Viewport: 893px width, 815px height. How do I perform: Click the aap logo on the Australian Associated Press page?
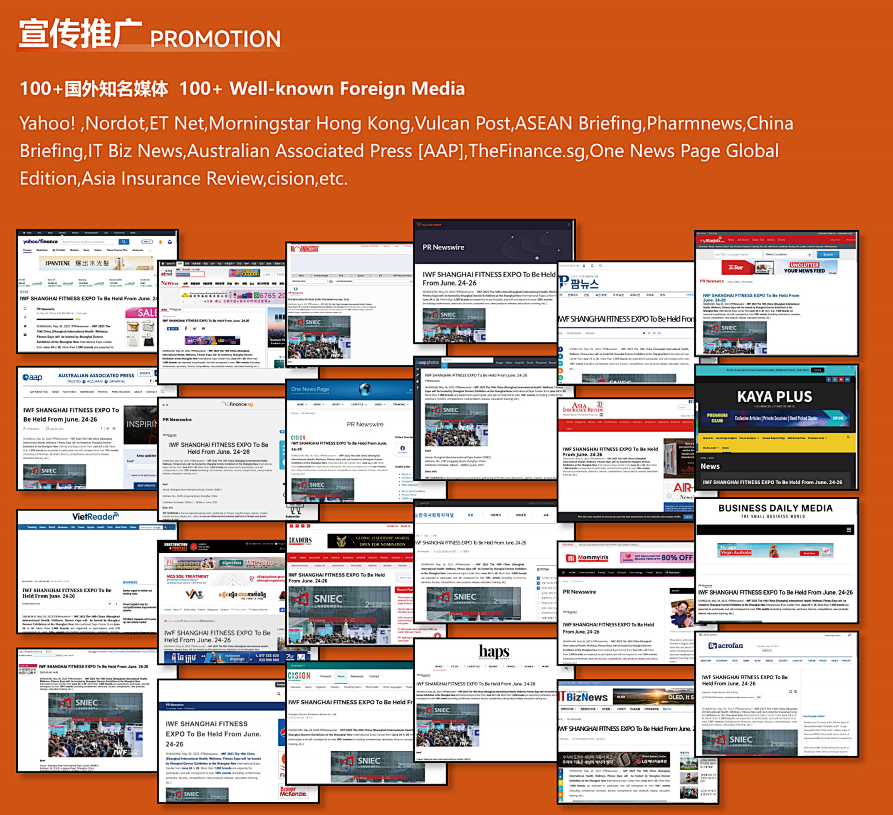[x=32, y=377]
